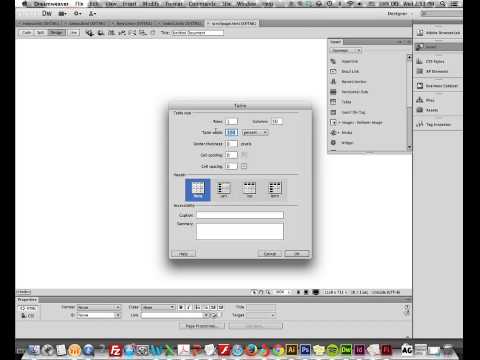
Task: Click the Live view button
Action: (74, 33)
